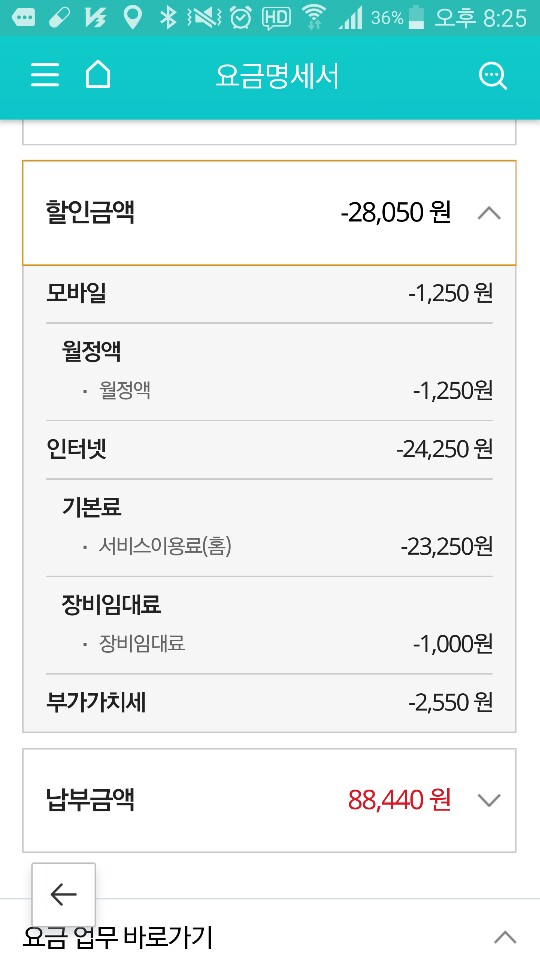Tap the 할인금액 header label

click(90, 212)
